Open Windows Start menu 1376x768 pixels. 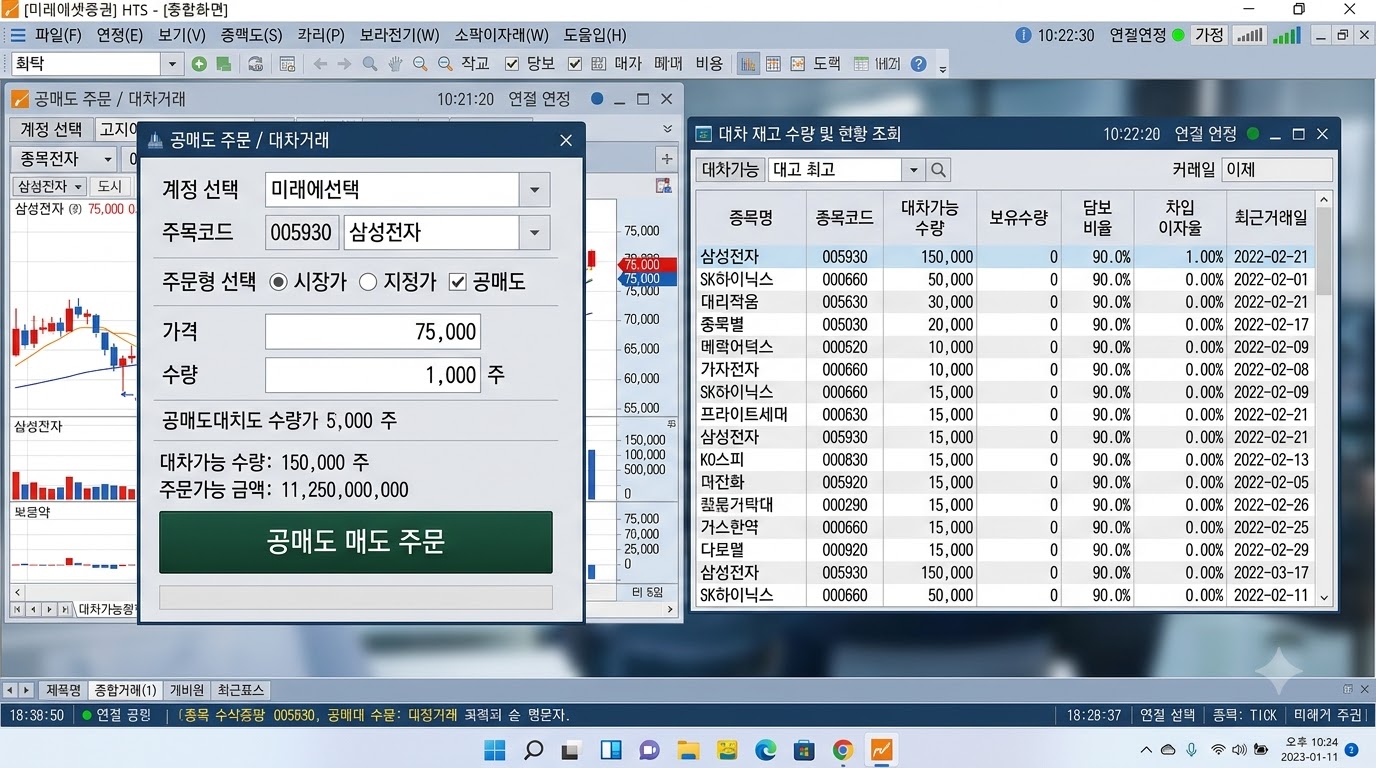[x=495, y=750]
